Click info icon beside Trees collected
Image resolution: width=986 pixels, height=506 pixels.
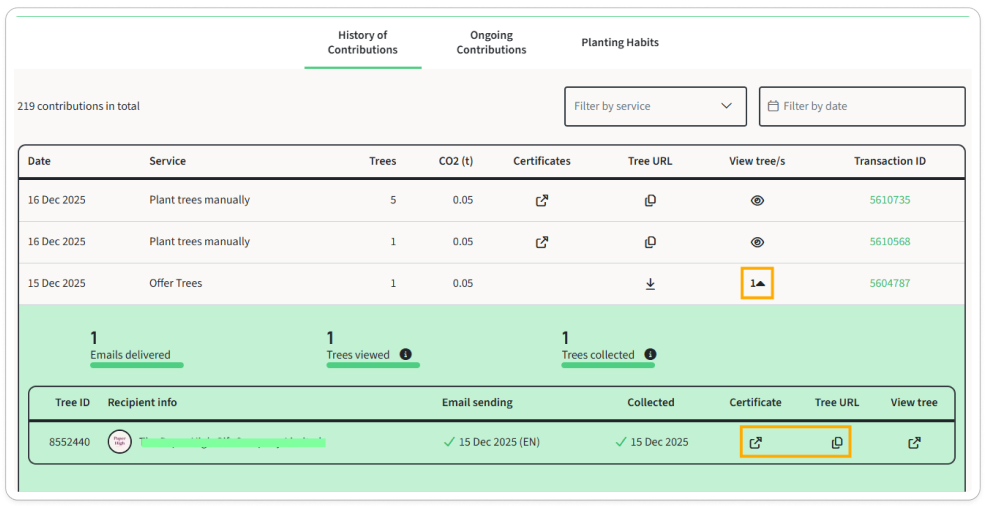coord(650,355)
